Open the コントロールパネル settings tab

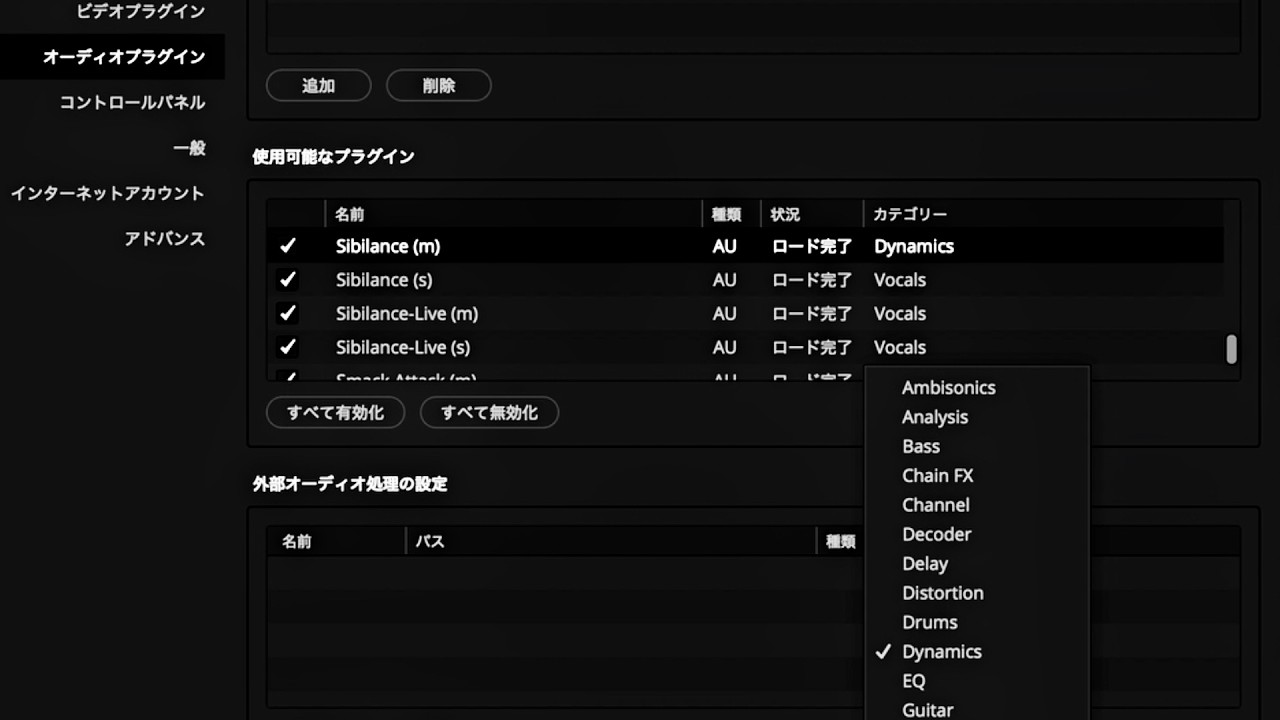(132, 103)
